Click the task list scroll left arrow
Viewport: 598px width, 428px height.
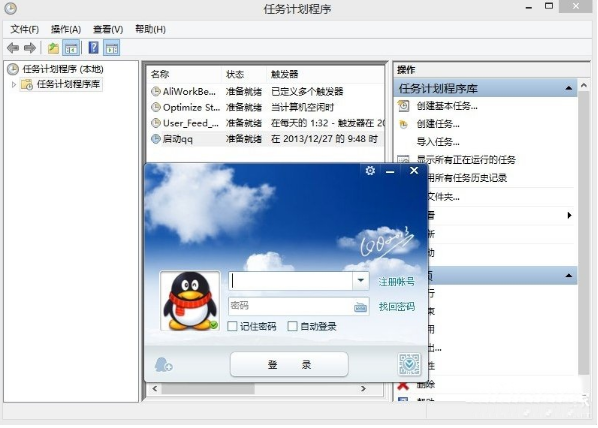[x=154, y=389]
